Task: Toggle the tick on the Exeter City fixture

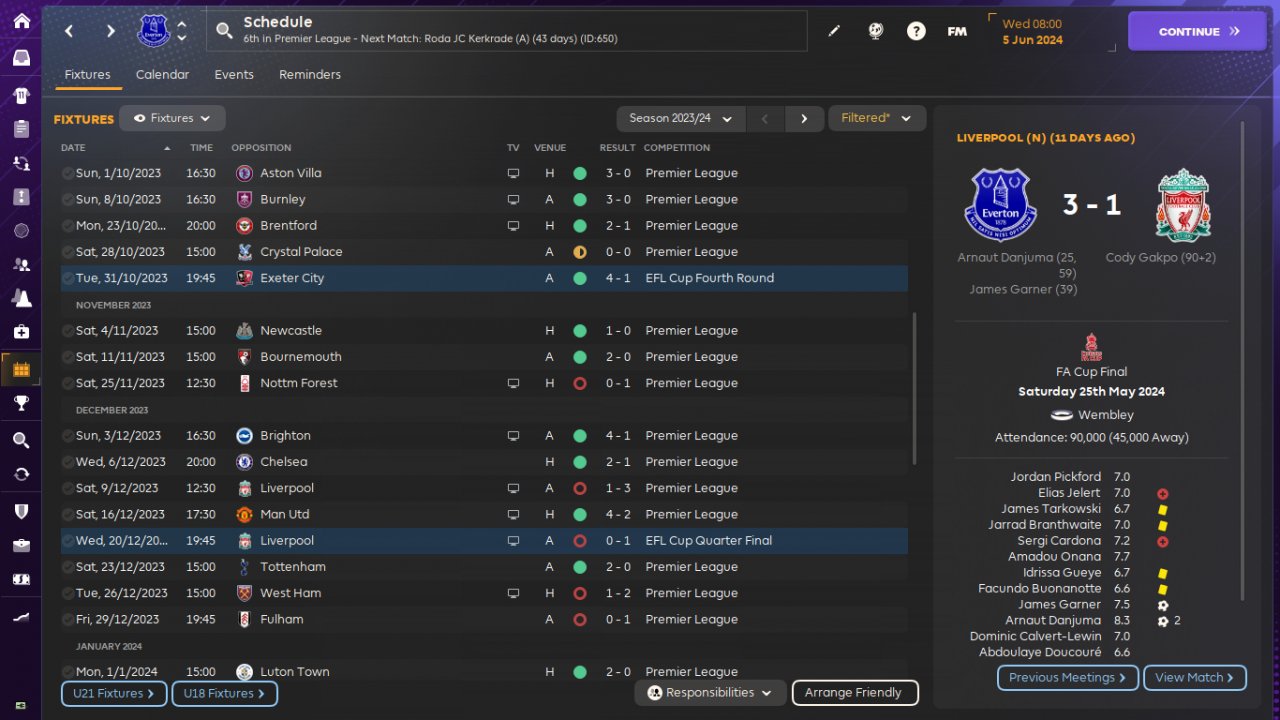Action: click(x=67, y=278)
